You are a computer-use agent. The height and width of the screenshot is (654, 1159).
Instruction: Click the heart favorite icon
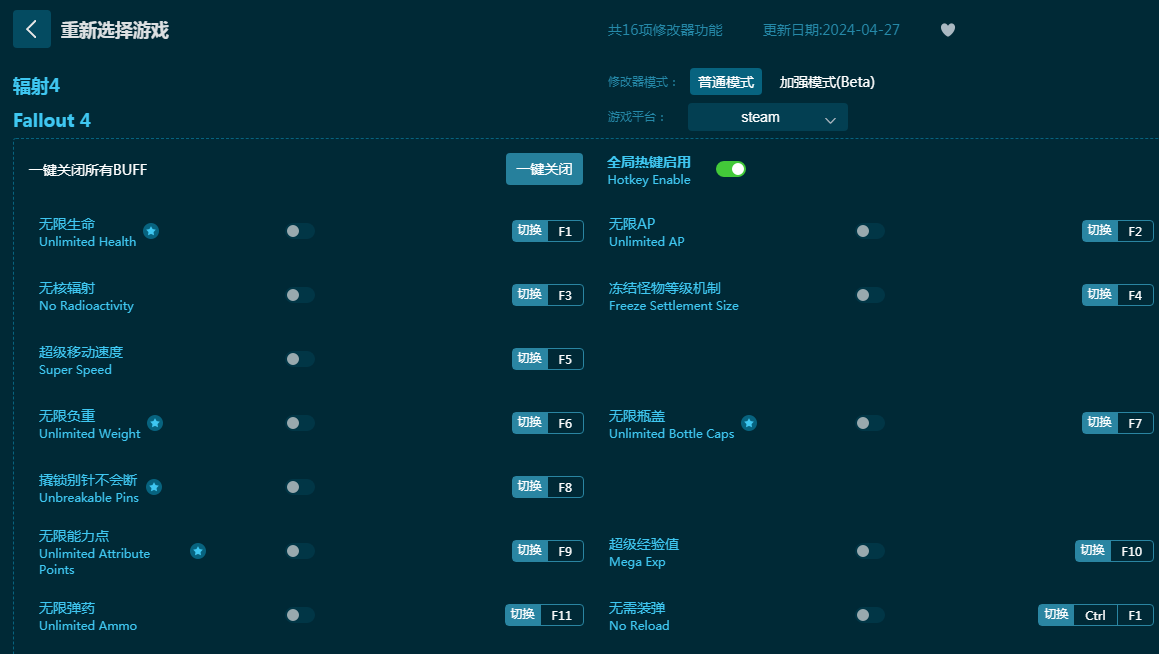pos(948,30)
